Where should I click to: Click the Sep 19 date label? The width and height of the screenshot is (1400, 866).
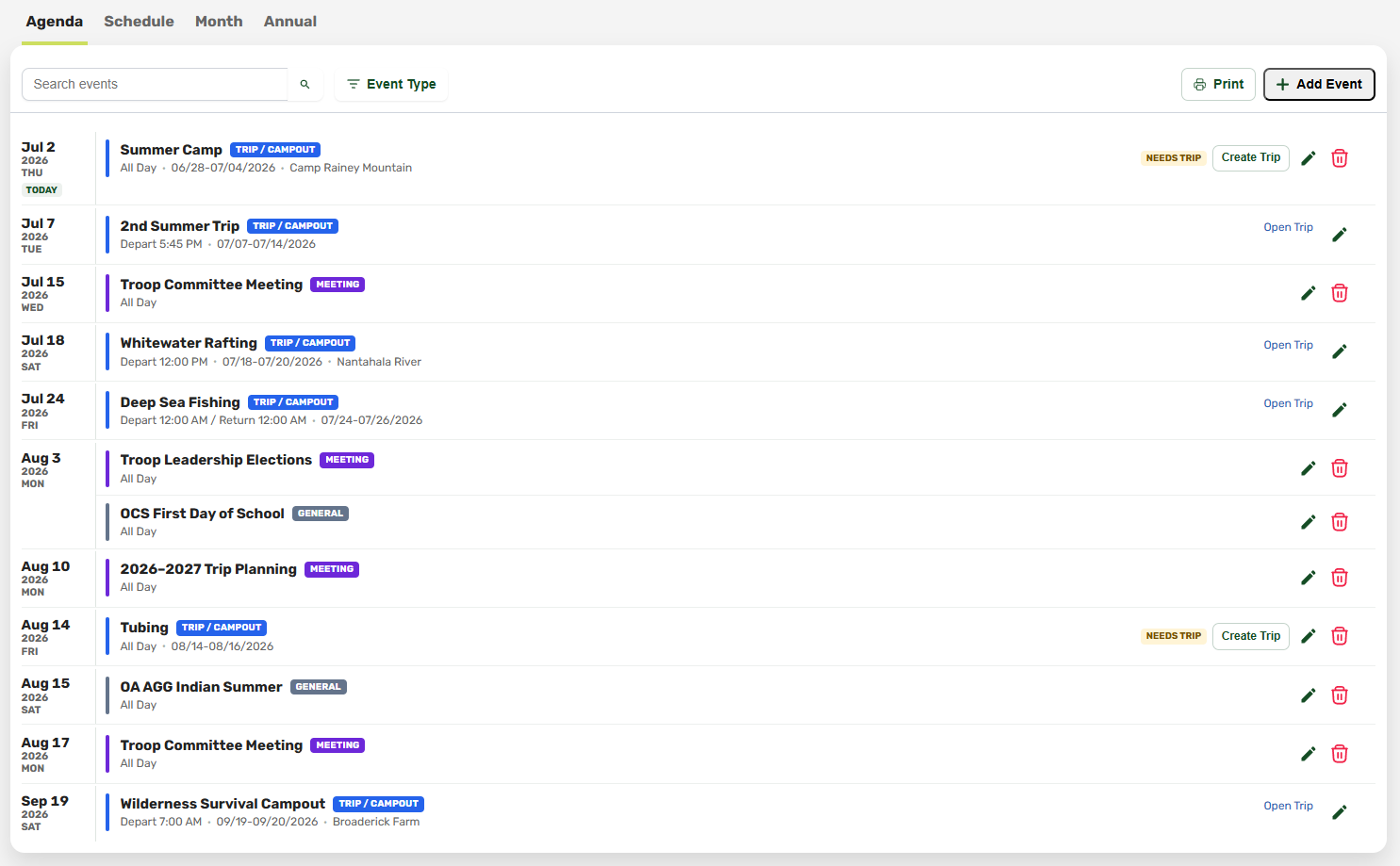click(x=45, y=801)
